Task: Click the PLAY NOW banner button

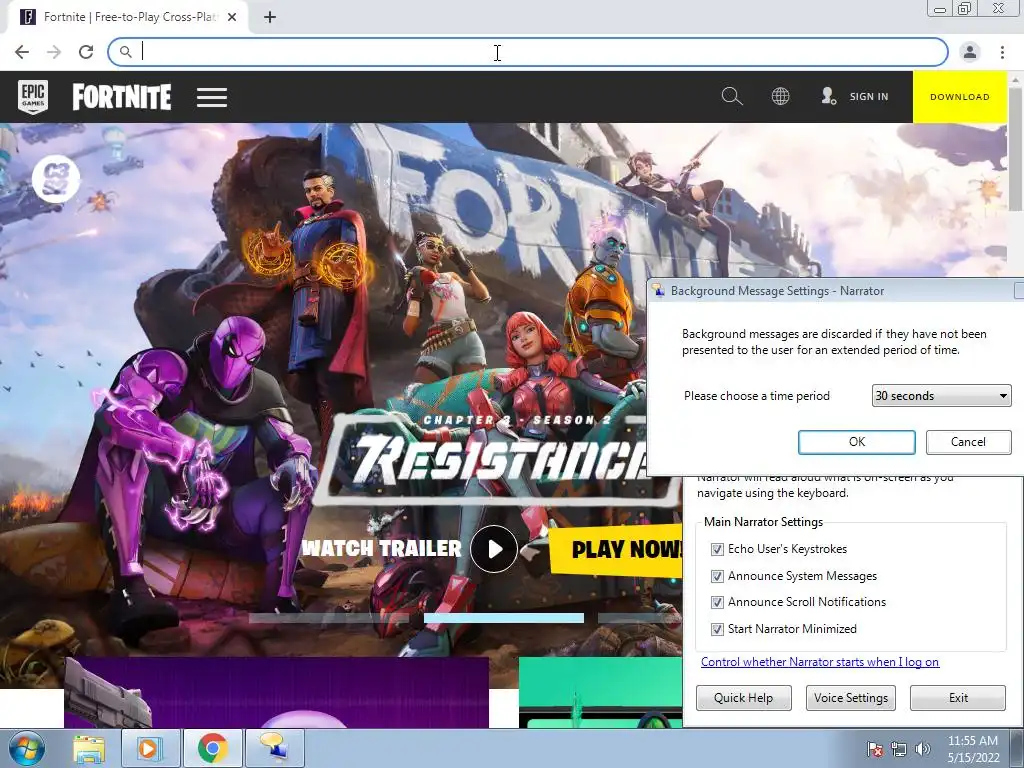Action: (x=616, y=549)
